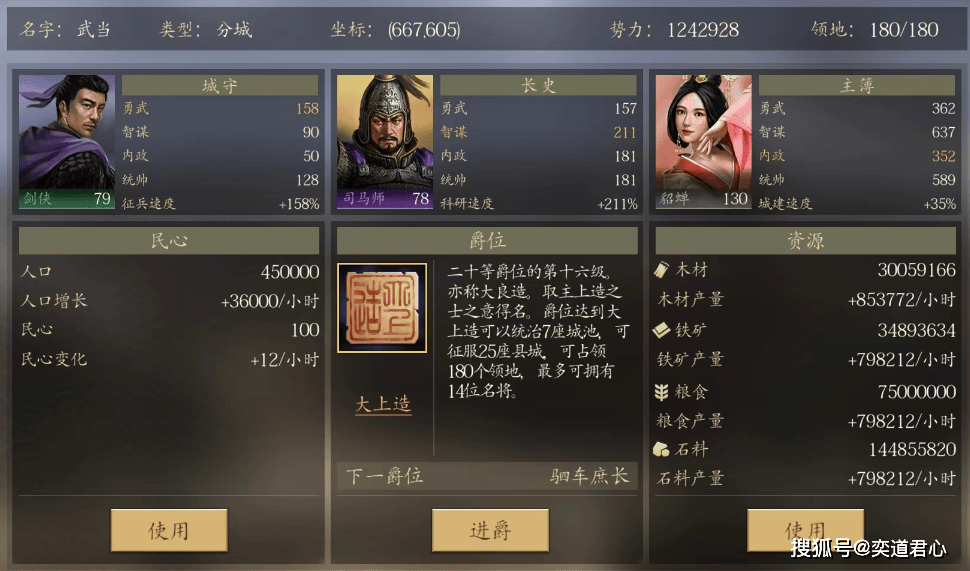Screen dimensions: 970x571
Task: Click the 爵位 panel header
Action: pyautogui.click(x=487, y=241)
